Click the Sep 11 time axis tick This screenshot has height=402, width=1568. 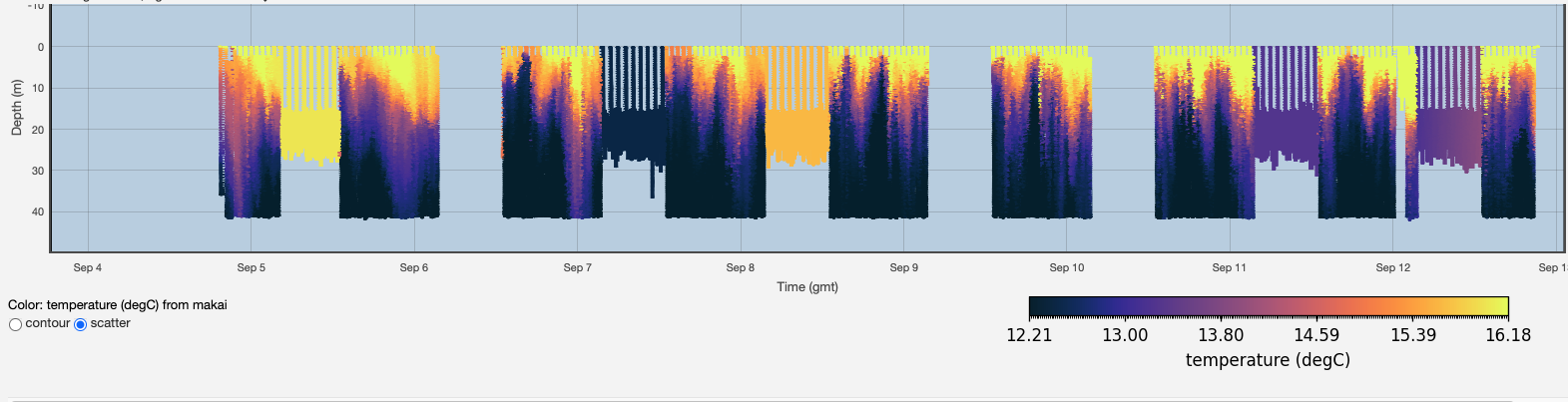pos(1229,267)
